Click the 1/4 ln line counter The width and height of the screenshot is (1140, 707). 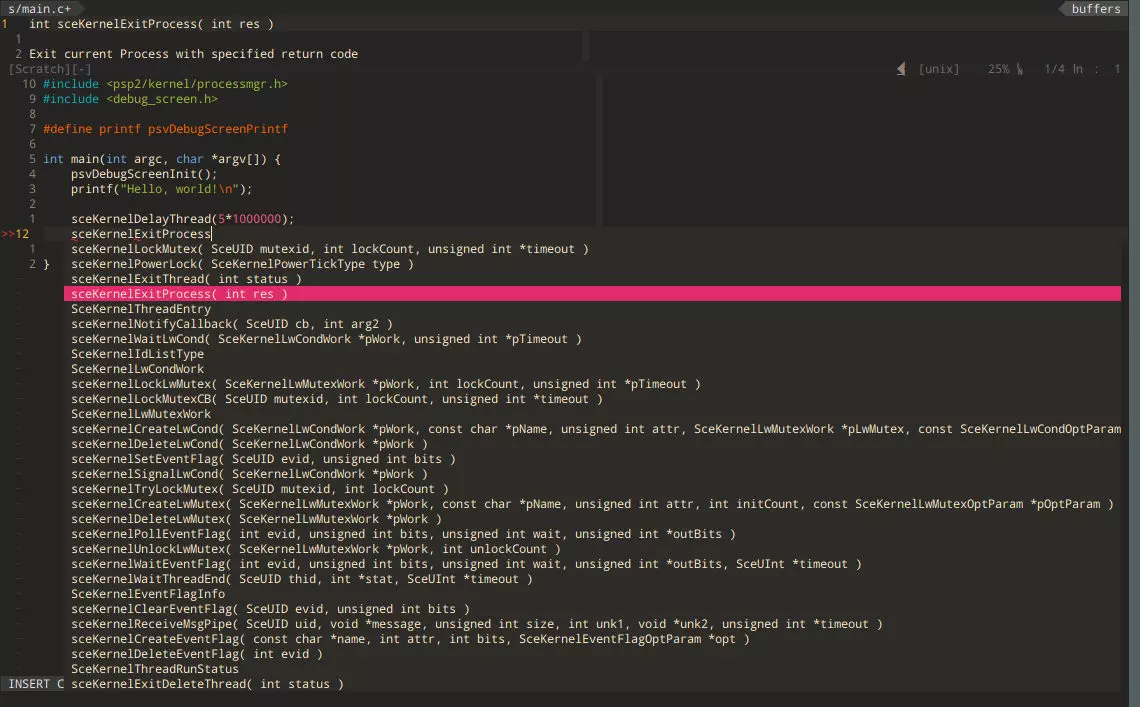[1063, 69]
